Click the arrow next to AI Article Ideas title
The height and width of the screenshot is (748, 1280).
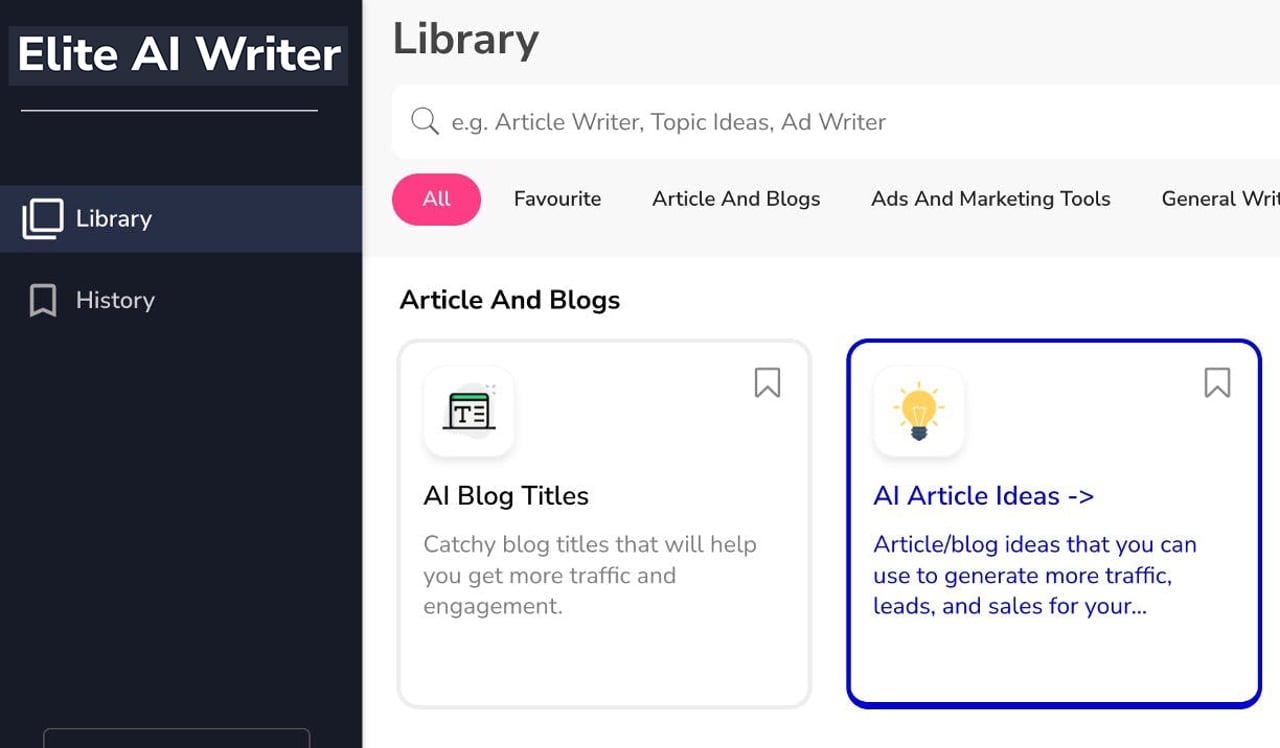(x=1080, y=495)
